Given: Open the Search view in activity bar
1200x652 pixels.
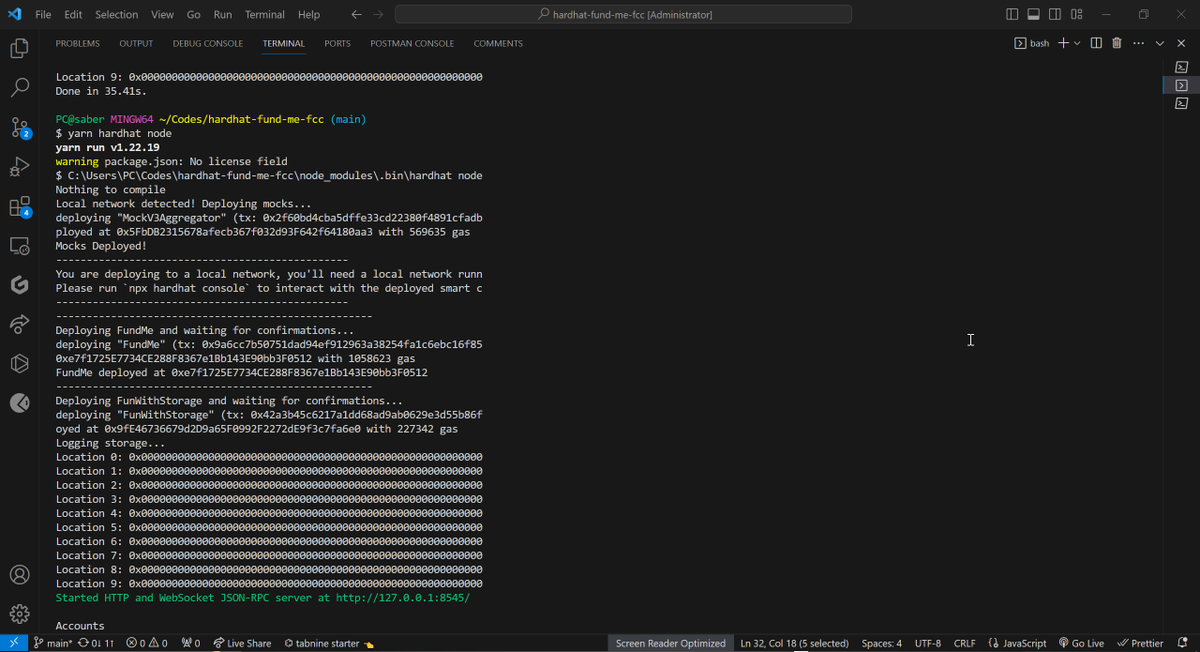Looking at the screenshot, I should pos(20,88).
